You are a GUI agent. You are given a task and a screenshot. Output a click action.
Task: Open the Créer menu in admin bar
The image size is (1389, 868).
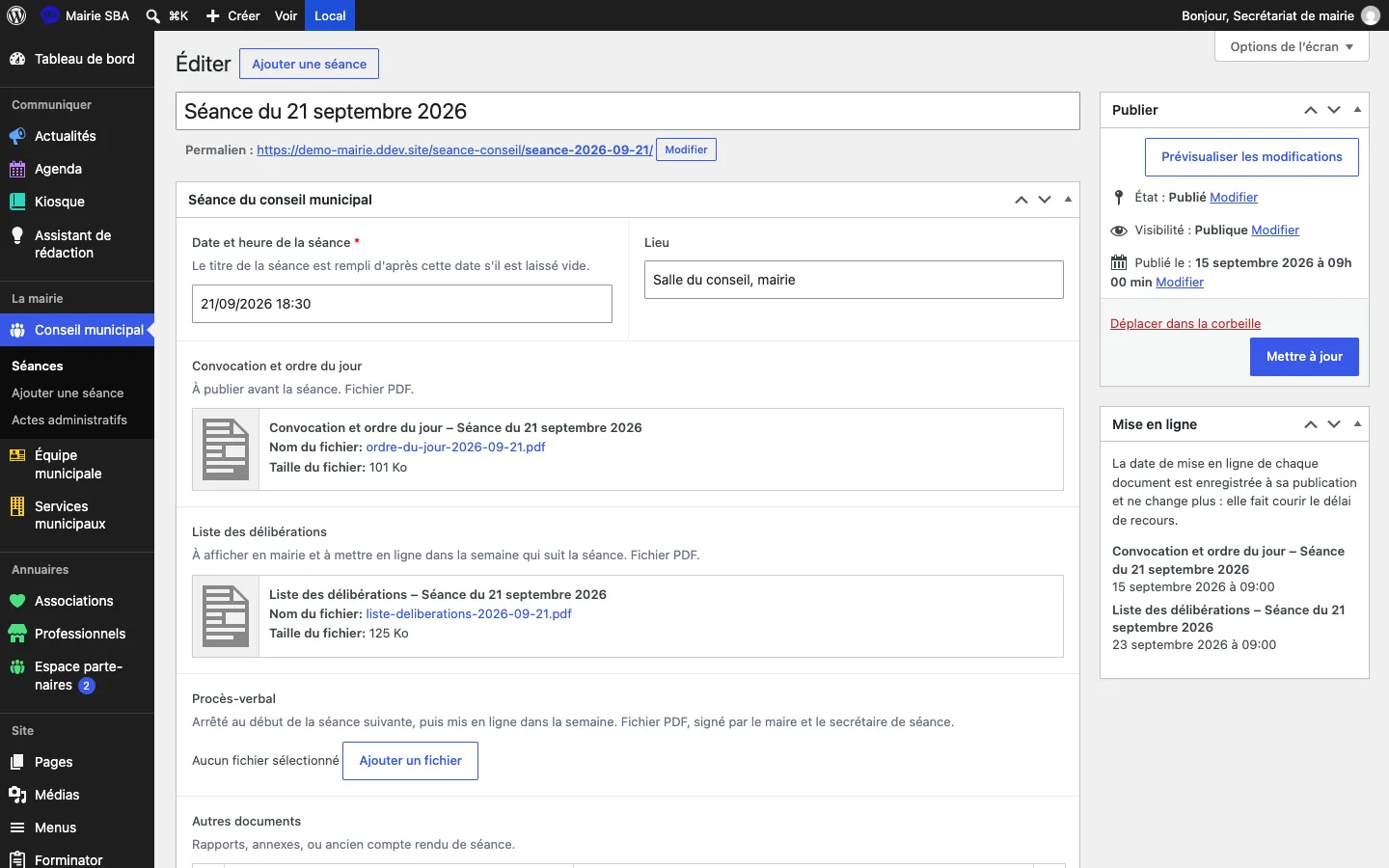pos(233,15)
